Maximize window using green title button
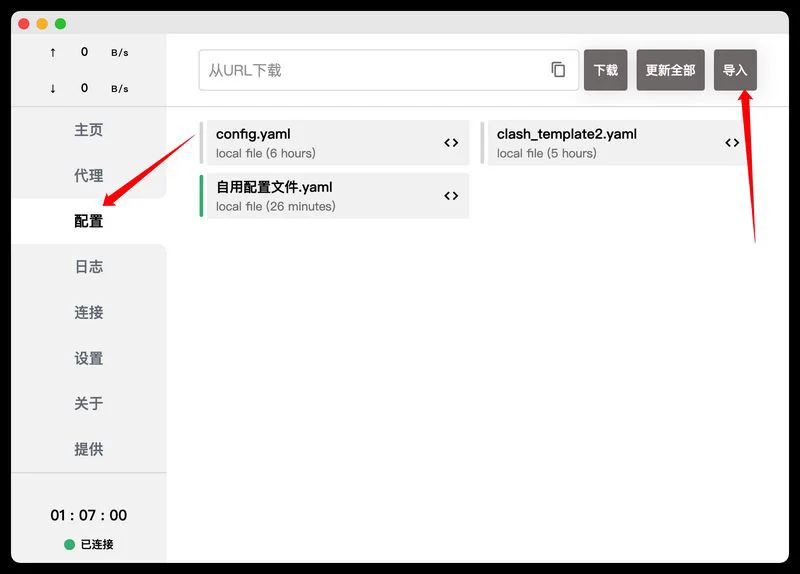 coord(60,23)
